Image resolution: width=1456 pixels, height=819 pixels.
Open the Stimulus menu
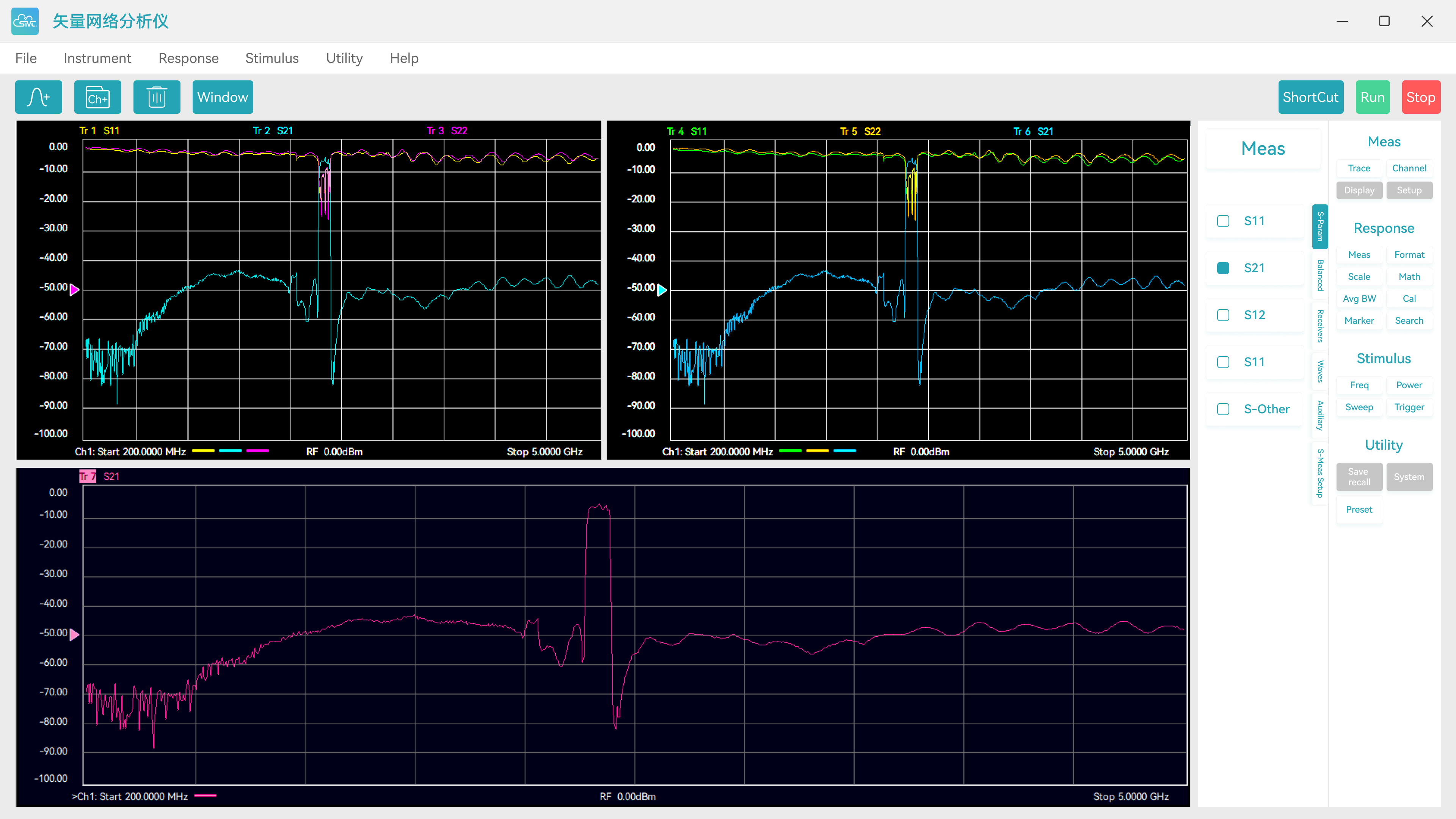272,58
